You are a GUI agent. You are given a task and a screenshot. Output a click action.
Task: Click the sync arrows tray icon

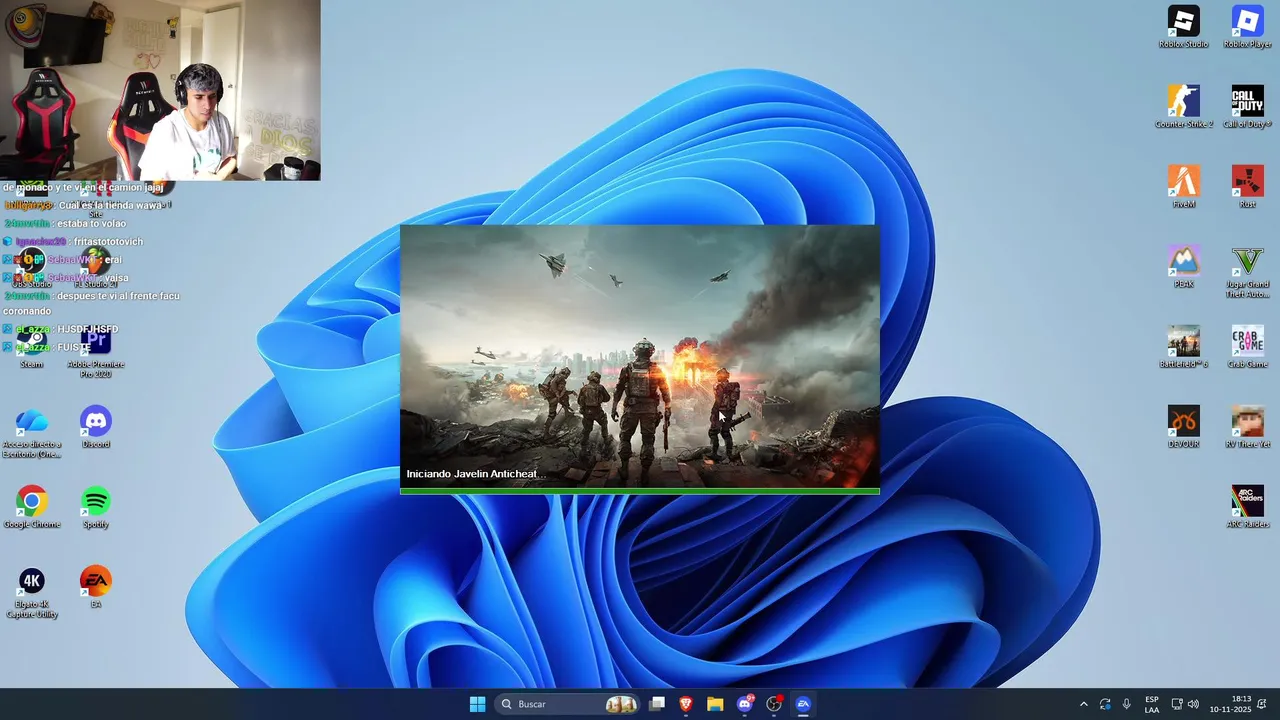[x=1105, y=704]
